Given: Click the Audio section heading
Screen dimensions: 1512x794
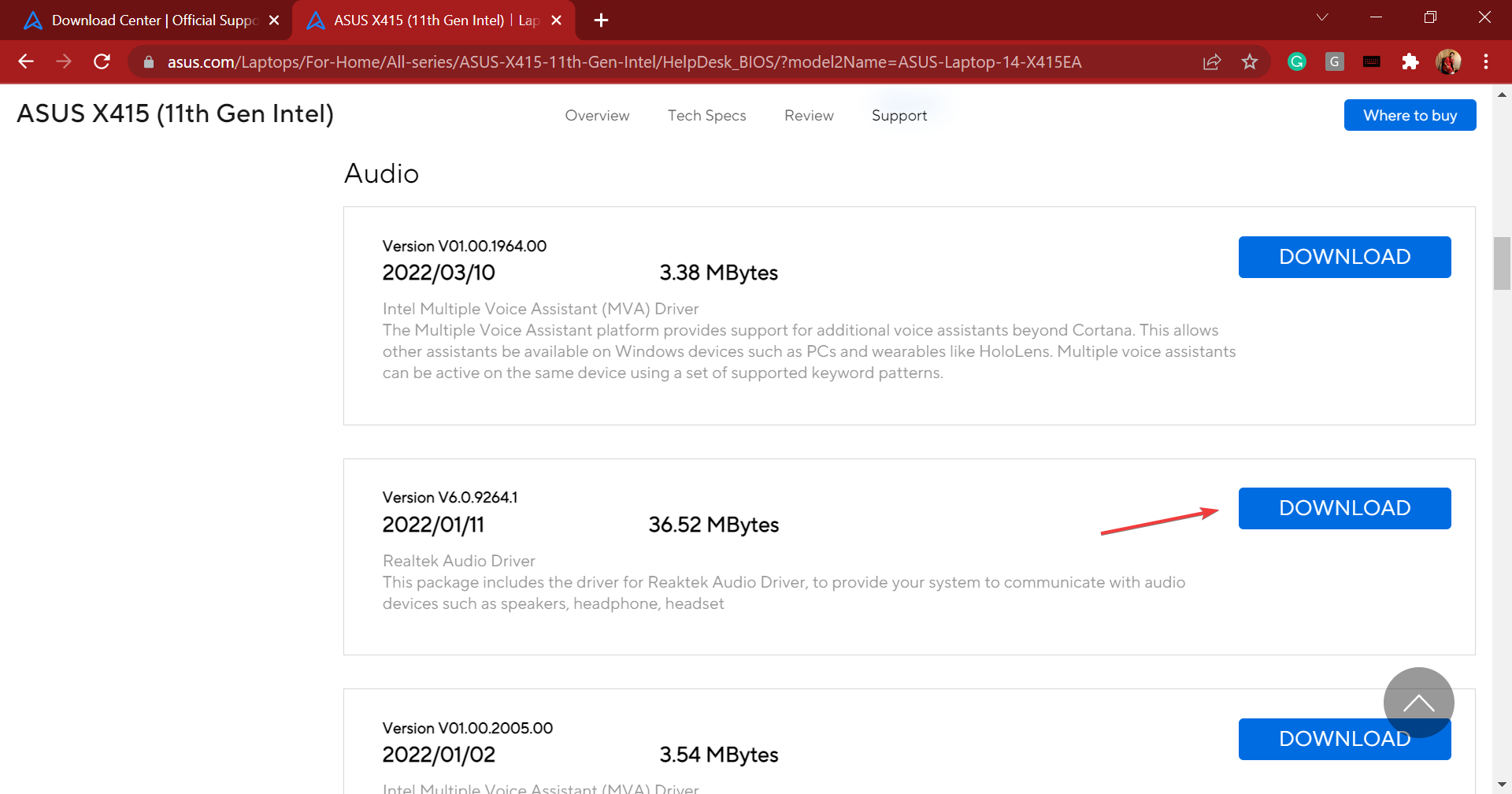Looking at the screenshot, I should (382, 173).
